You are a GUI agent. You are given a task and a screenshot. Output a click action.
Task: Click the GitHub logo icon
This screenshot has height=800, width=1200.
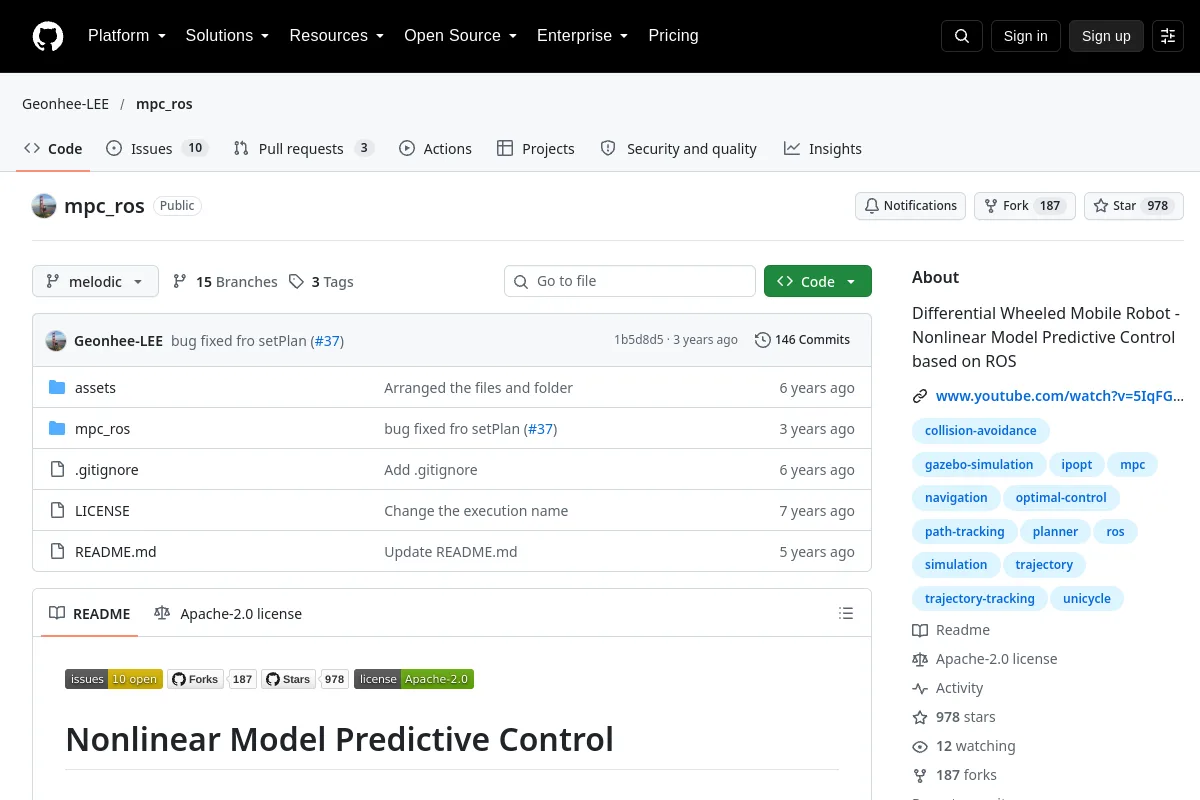48,36
